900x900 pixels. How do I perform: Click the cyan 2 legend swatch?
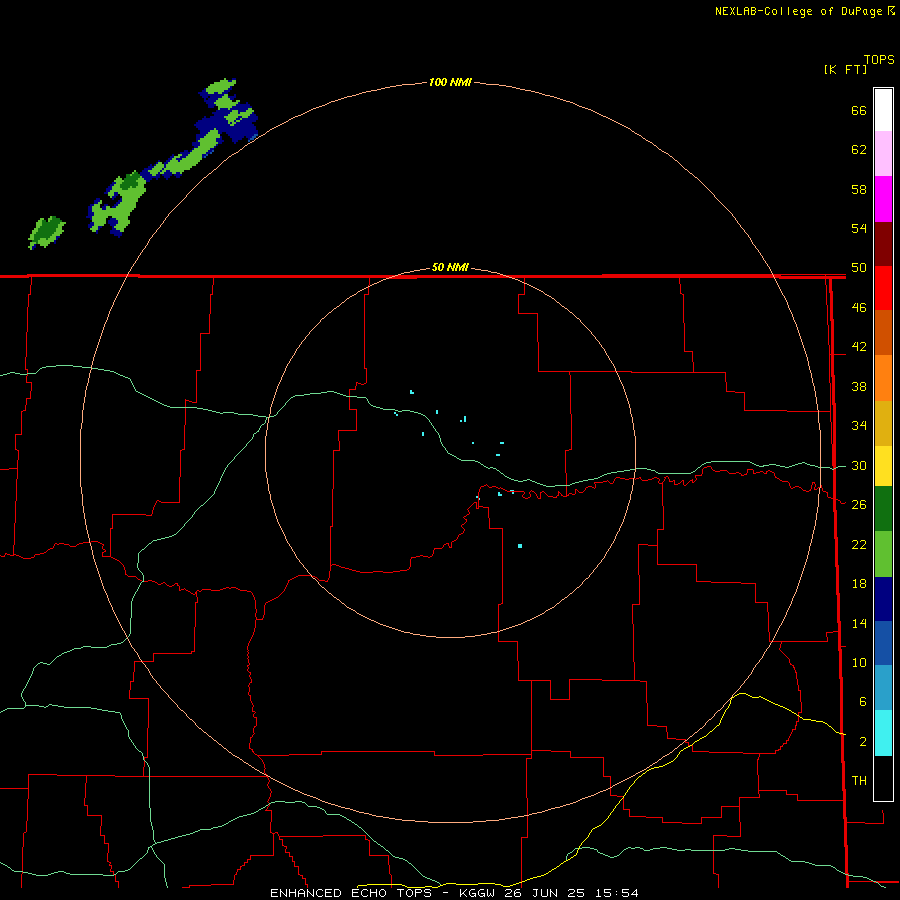883,733
